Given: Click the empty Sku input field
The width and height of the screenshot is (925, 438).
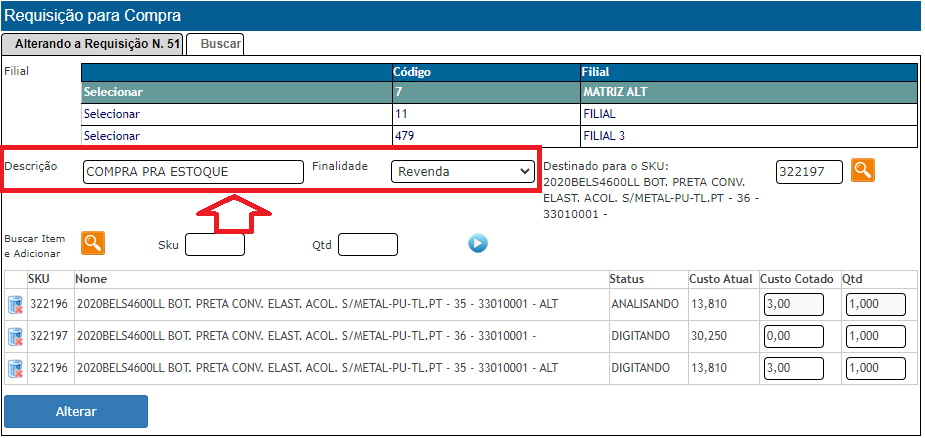Looking at the screenshot, I should coord(215,244).
